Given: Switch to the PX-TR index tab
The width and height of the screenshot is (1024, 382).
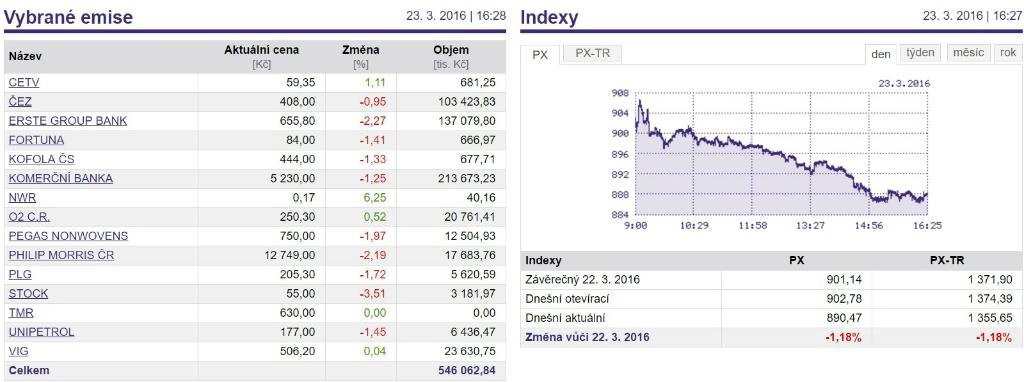Looking at the screenshot, I should coord(592,54).
